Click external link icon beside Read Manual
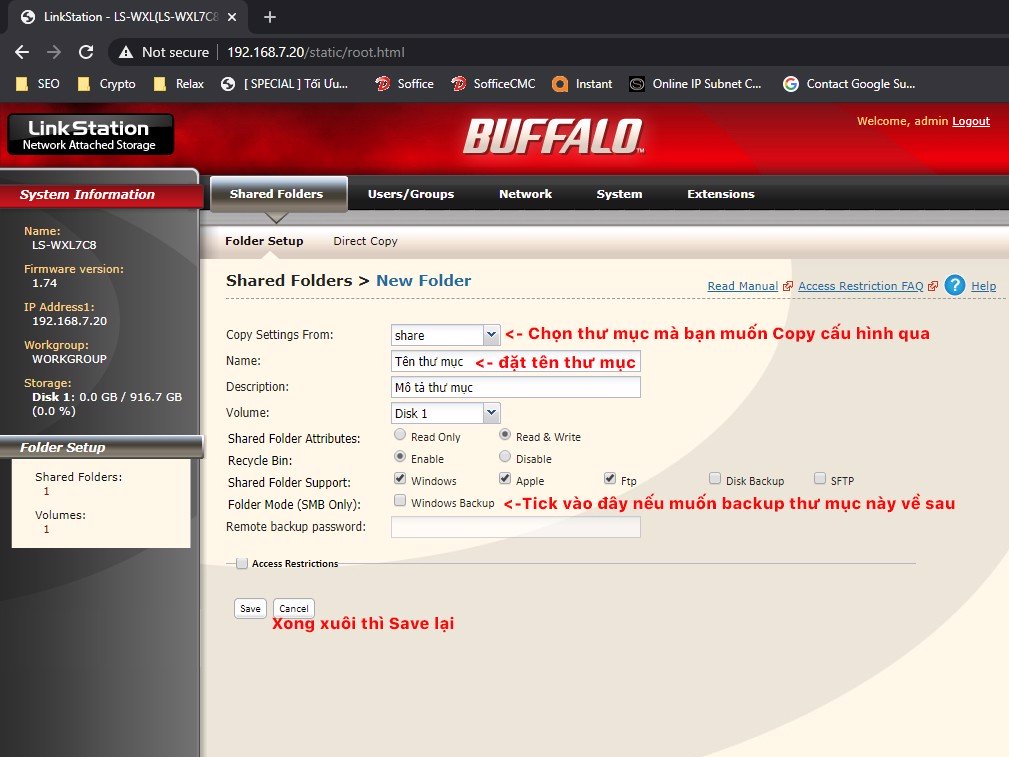Image resolution: width=1009 pixels, height=757 pixels. point(788,286)
